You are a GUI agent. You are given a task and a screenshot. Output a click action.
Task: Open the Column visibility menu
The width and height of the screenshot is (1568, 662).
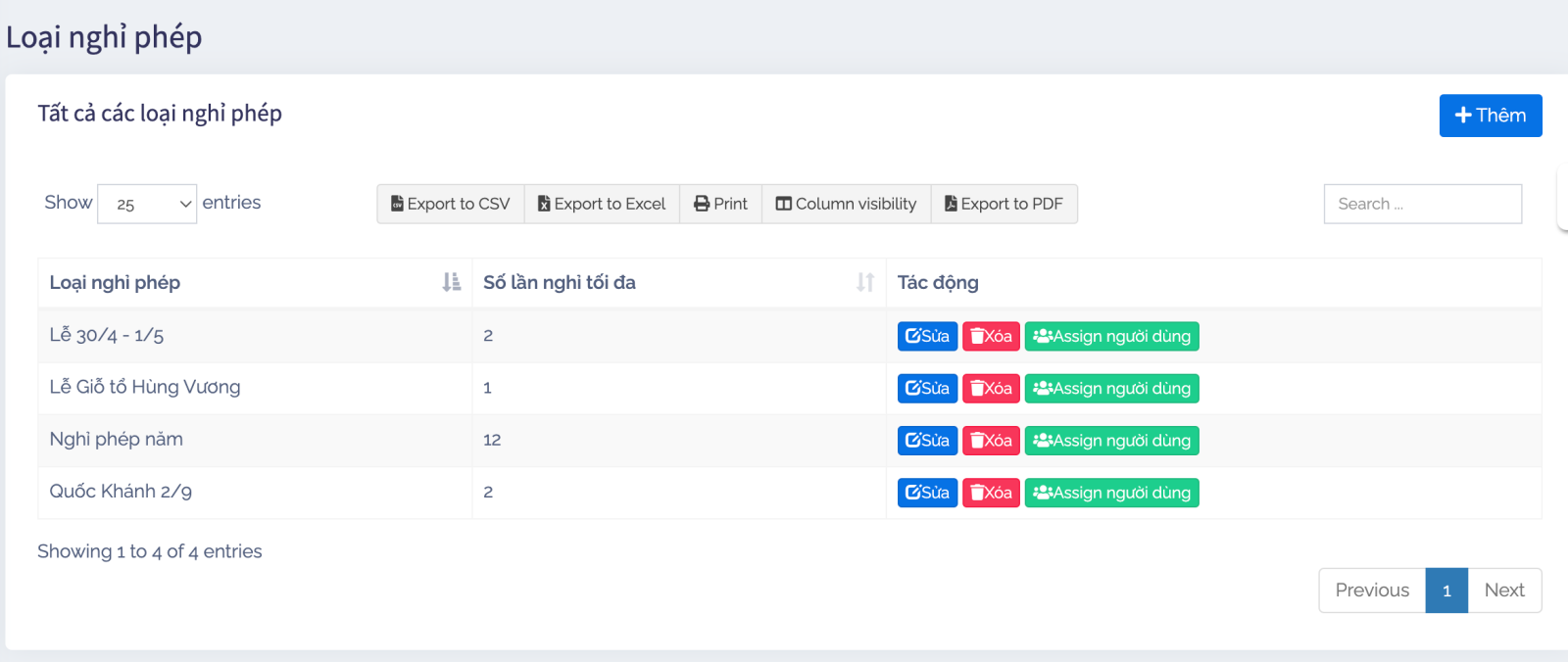click(x=846, y=204)
